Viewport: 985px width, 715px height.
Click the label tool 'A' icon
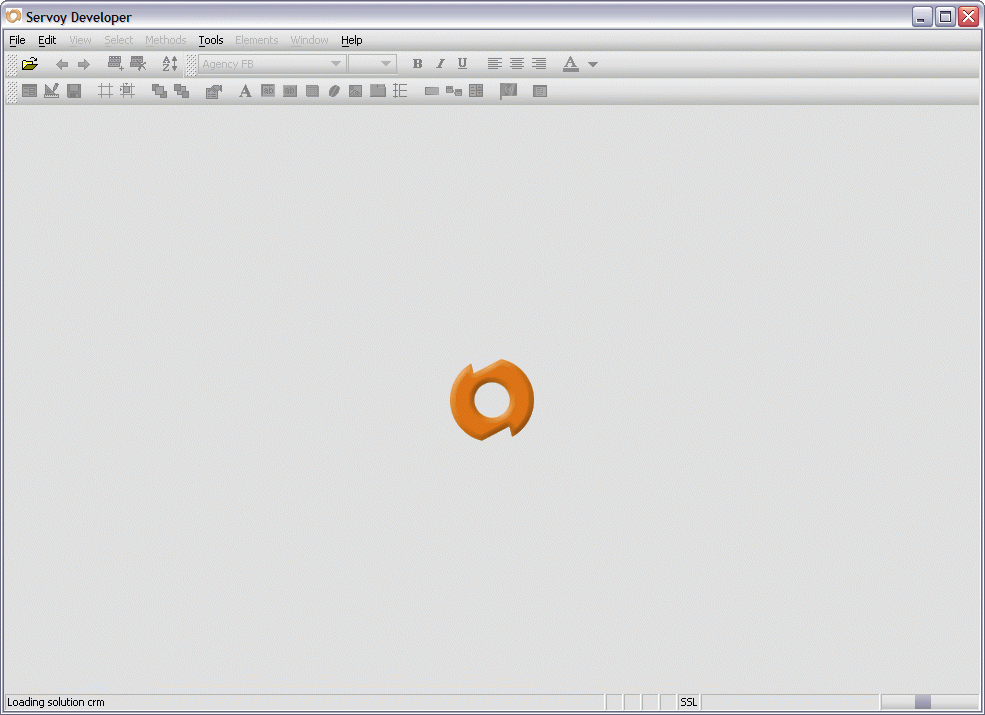pyautogui.click(x=245, y=91)
